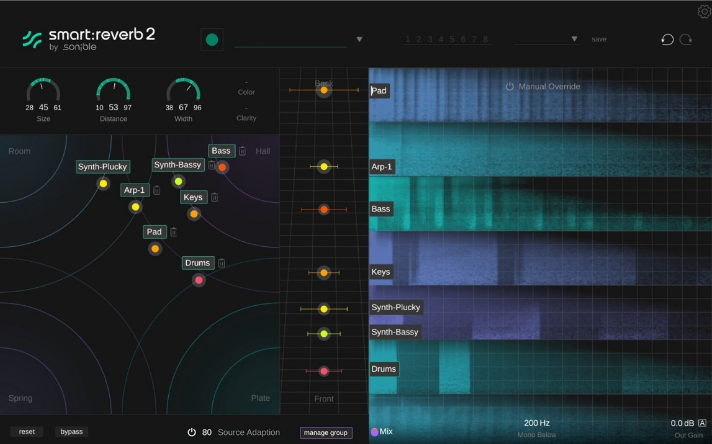Select the Synth-Plucky track label in spectrogram

coord(396,307)
